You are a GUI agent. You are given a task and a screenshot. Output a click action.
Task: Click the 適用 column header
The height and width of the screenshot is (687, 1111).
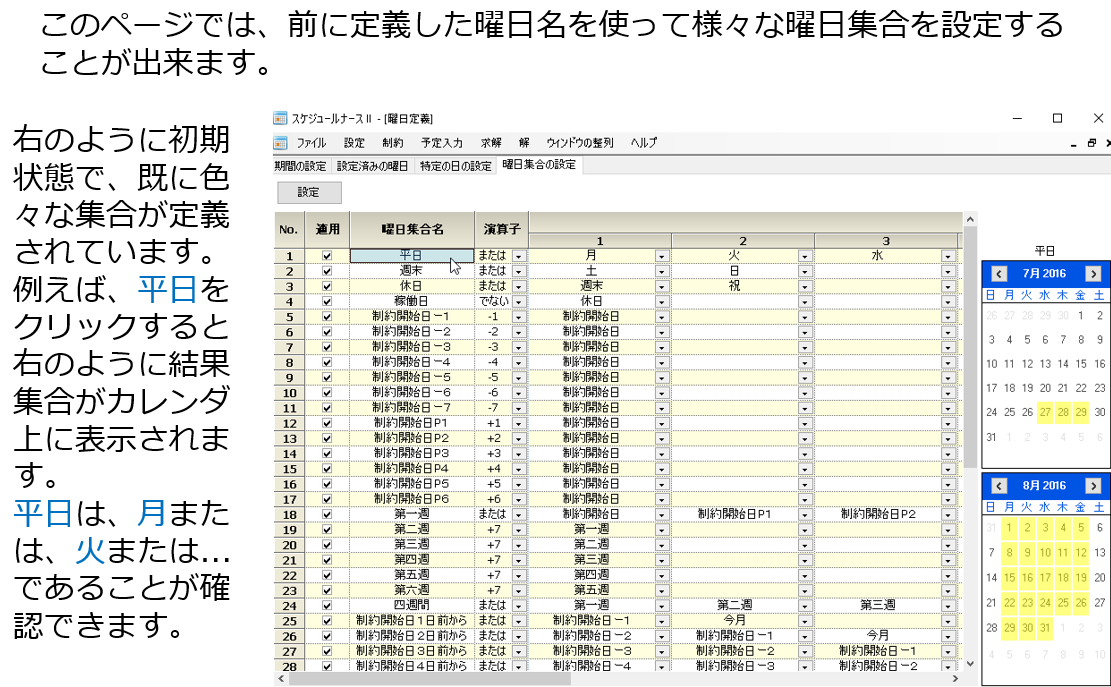(327, 229)
